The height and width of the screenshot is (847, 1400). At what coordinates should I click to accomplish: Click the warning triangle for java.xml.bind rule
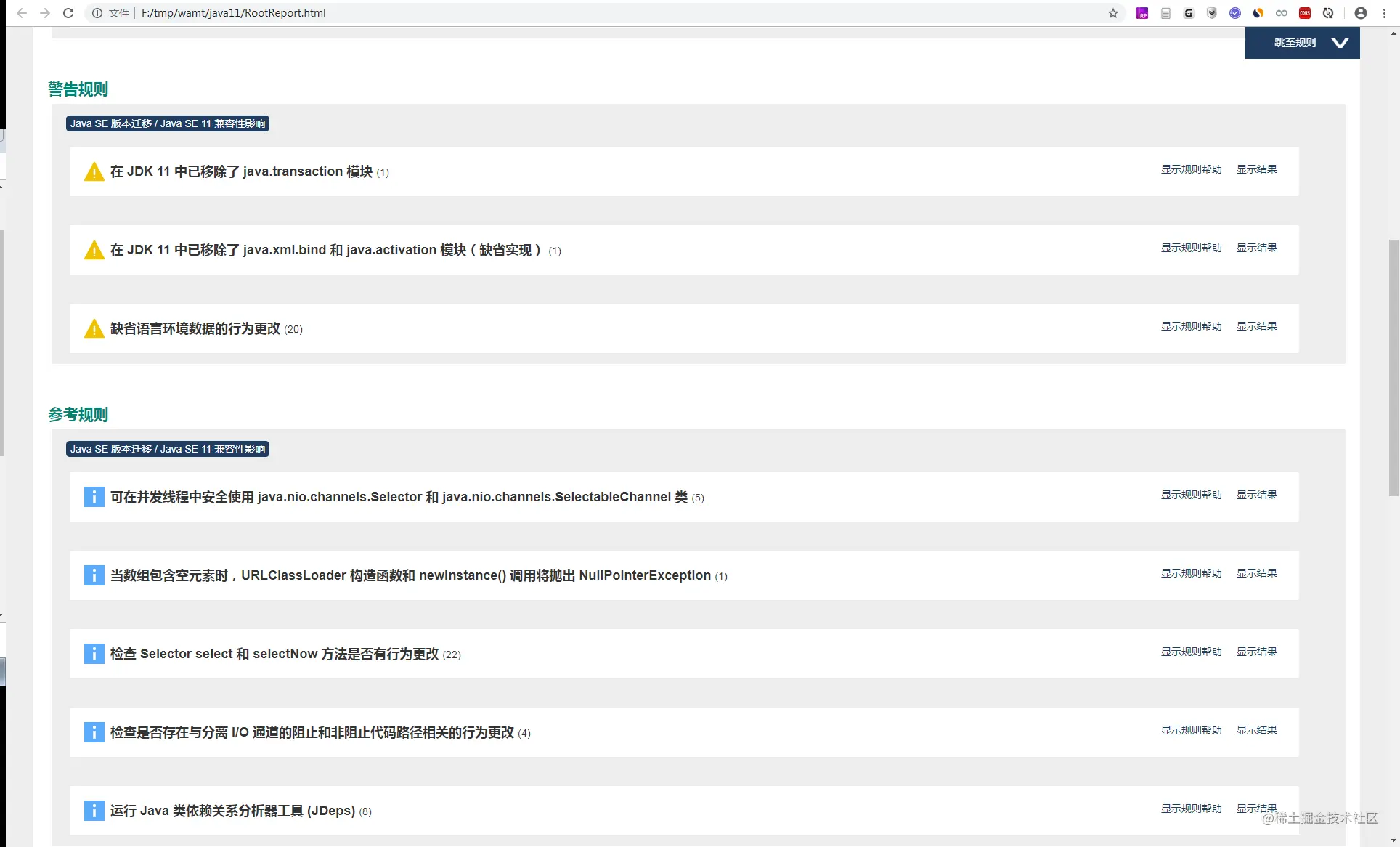click(94, 250)
